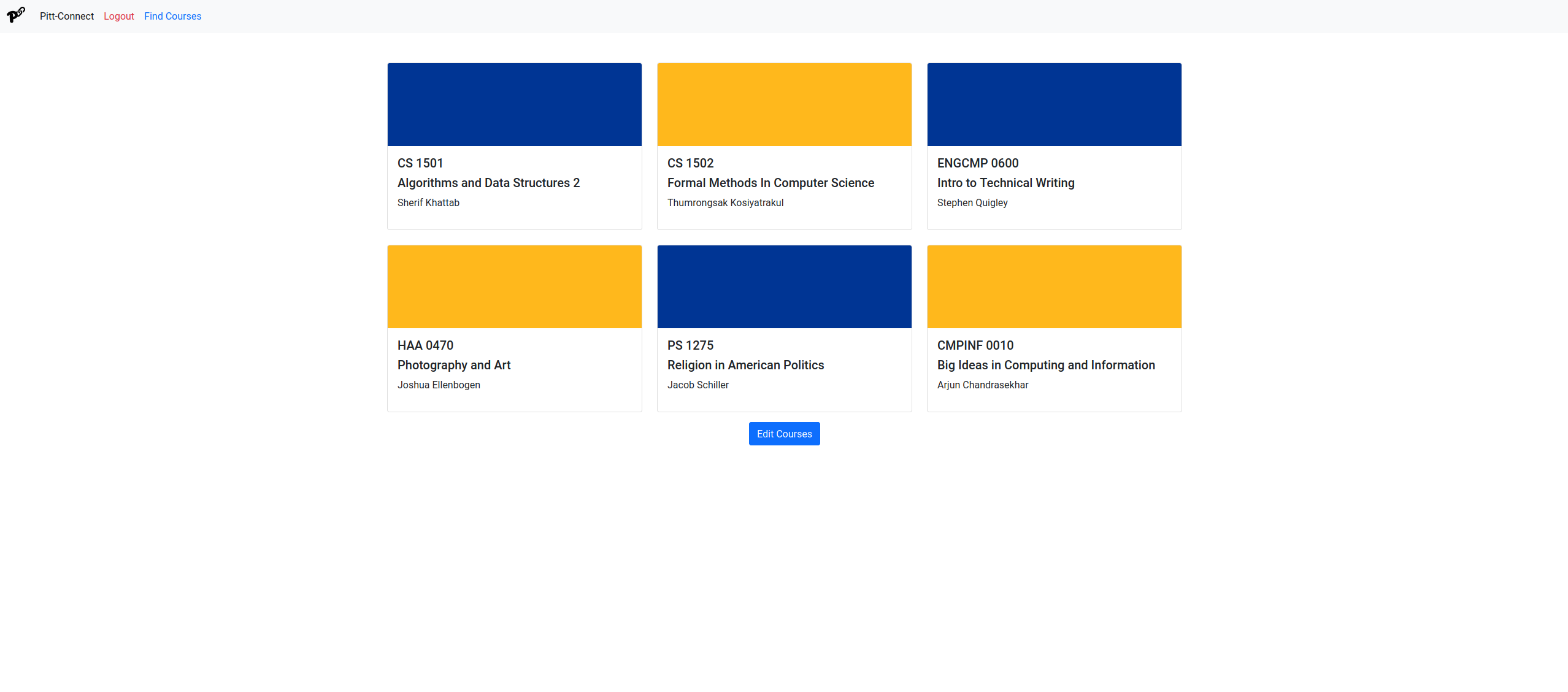Click the HAA 0470 yellow banner
This screenshot has height=692, width=1568.
click(514, 286)
